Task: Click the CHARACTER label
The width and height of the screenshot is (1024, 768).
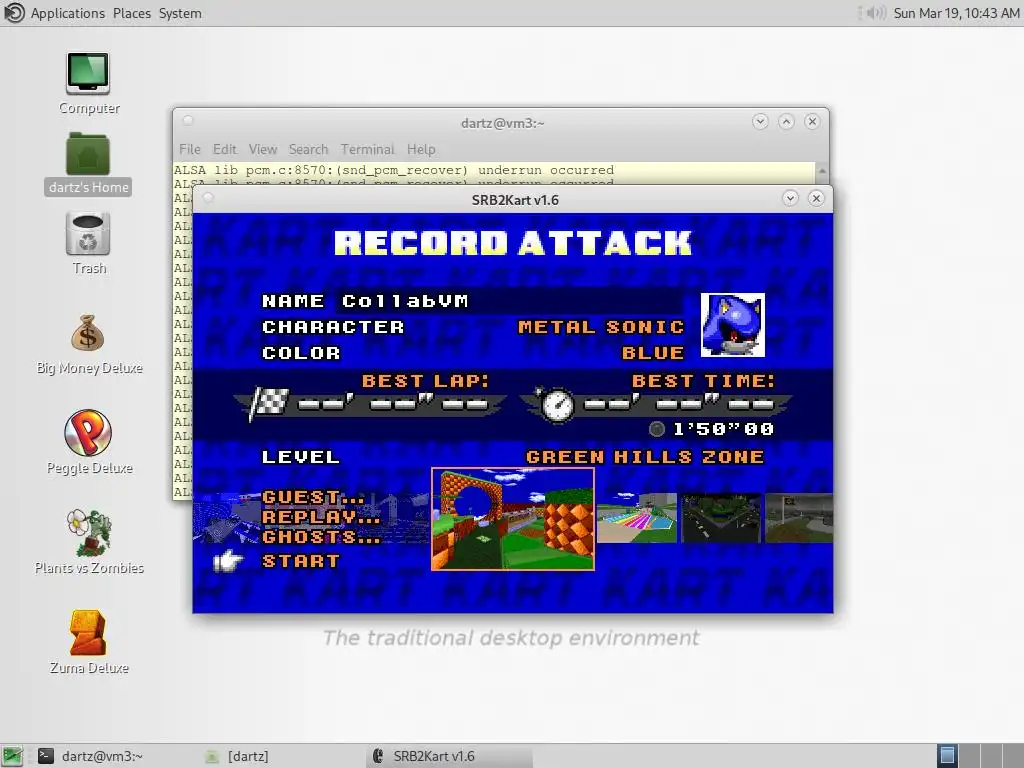Action: (x=333, y=327)
